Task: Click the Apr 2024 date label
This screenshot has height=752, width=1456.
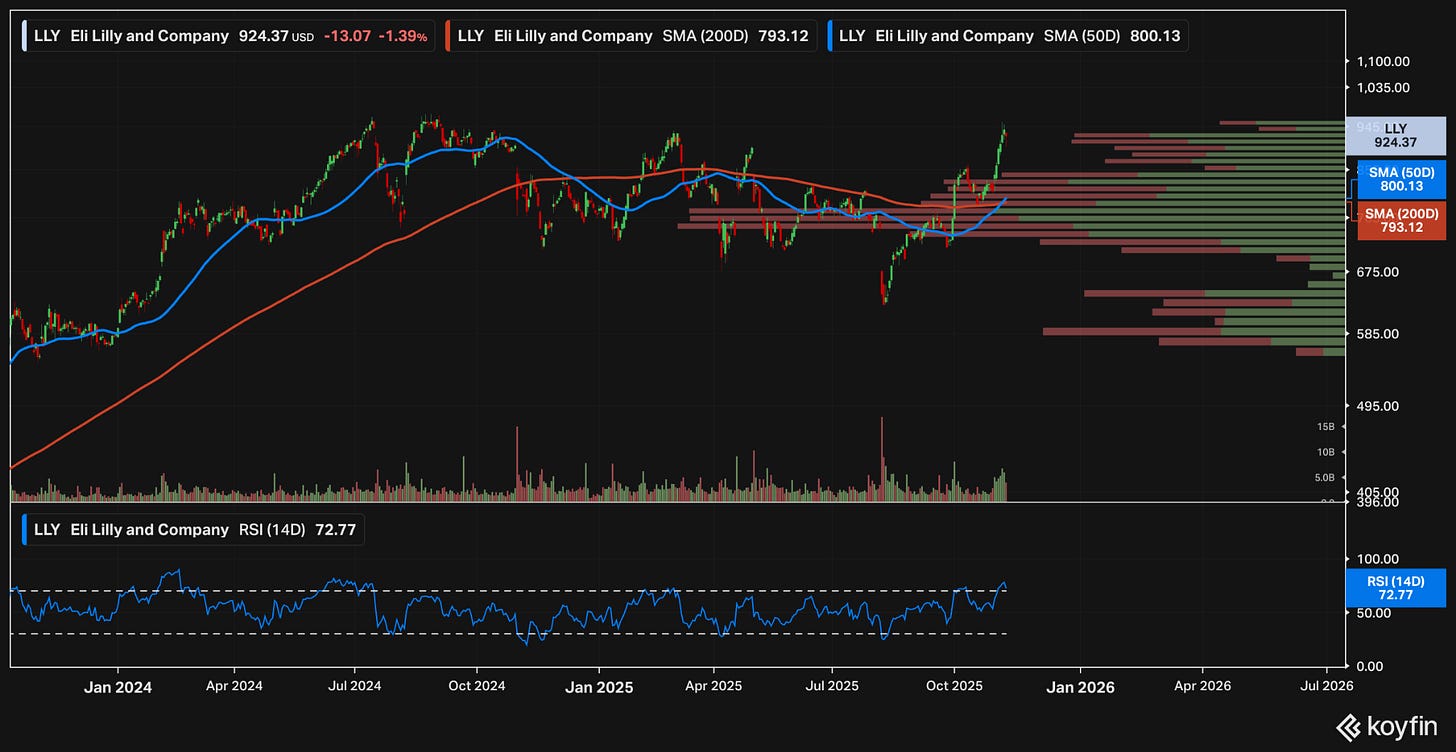Action: [x=234, y=688]
